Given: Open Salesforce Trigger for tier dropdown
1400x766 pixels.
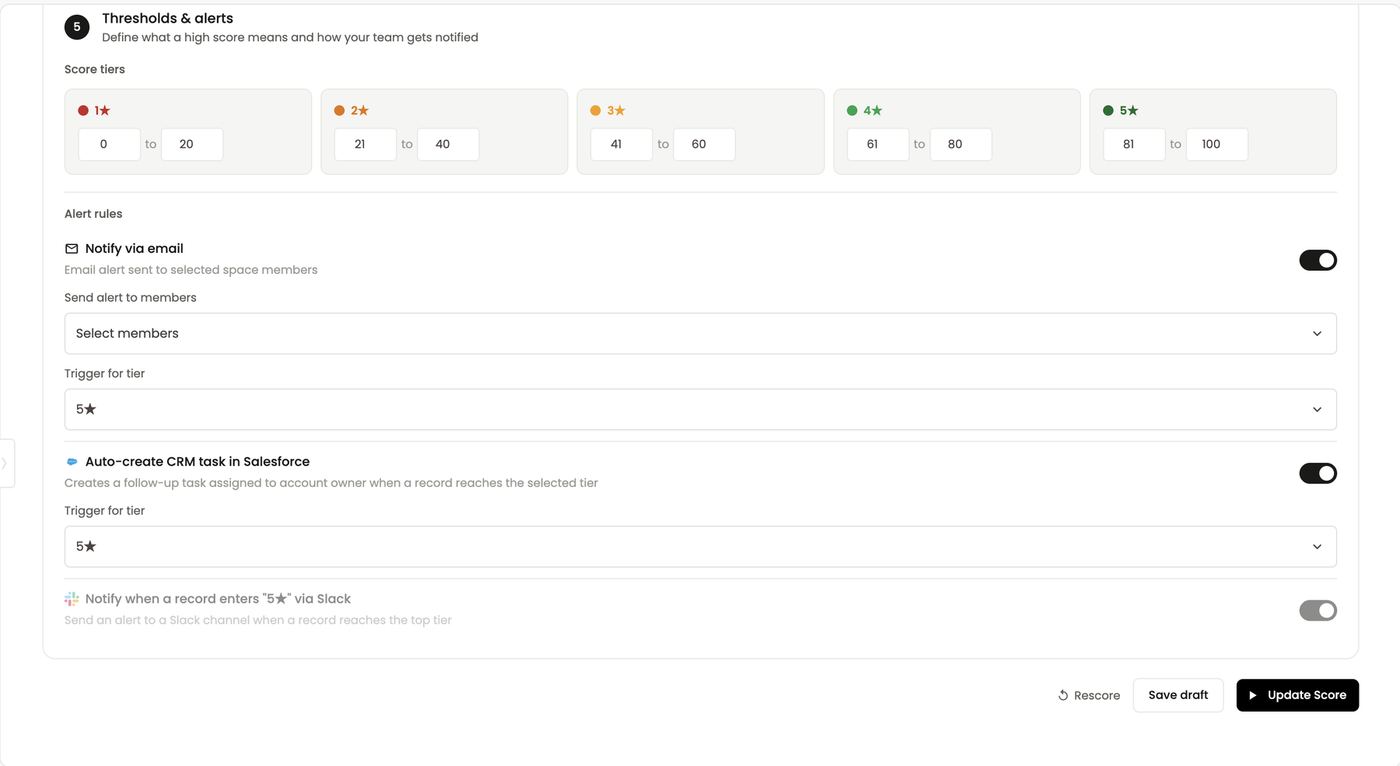Looking at the screenshot, I should coord(700,546).
